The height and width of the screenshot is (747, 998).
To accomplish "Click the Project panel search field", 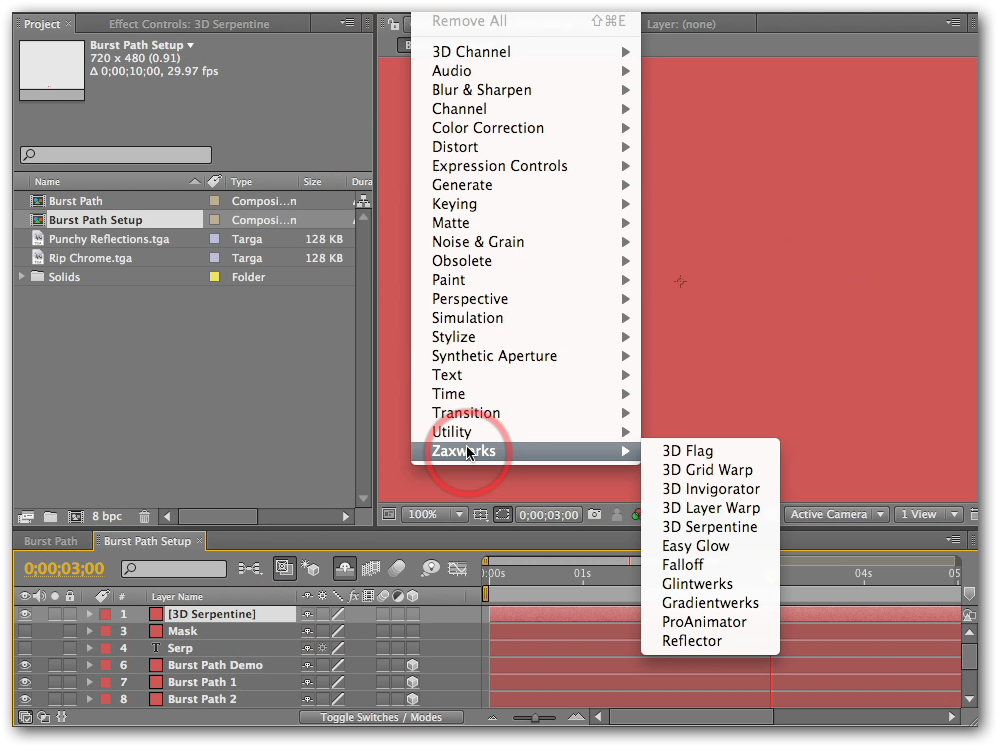I will 116,155.
